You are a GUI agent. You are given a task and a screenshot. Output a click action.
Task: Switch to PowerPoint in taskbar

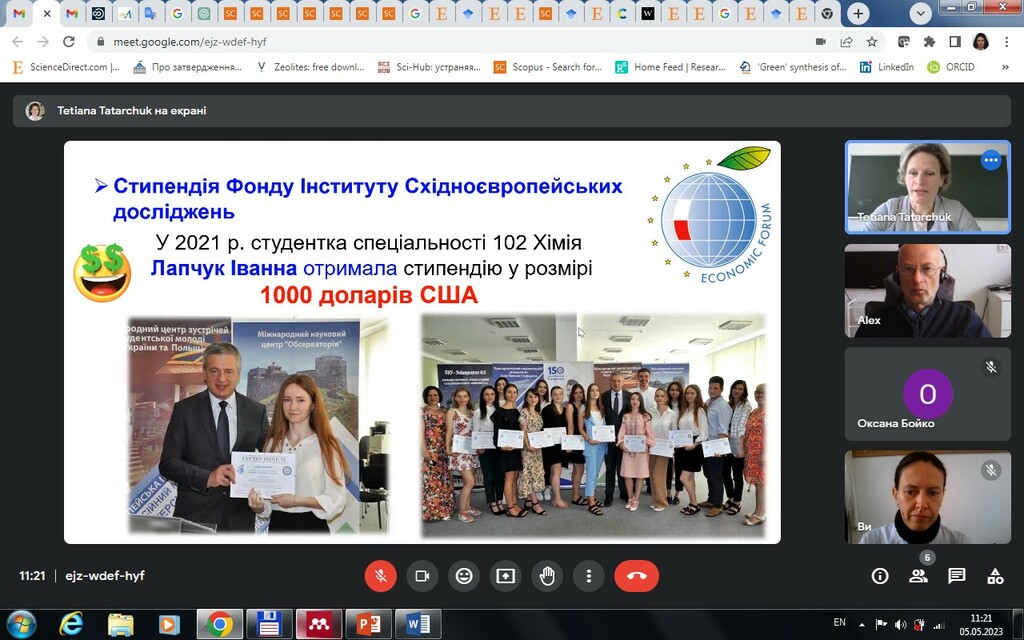tap(369, 624)
